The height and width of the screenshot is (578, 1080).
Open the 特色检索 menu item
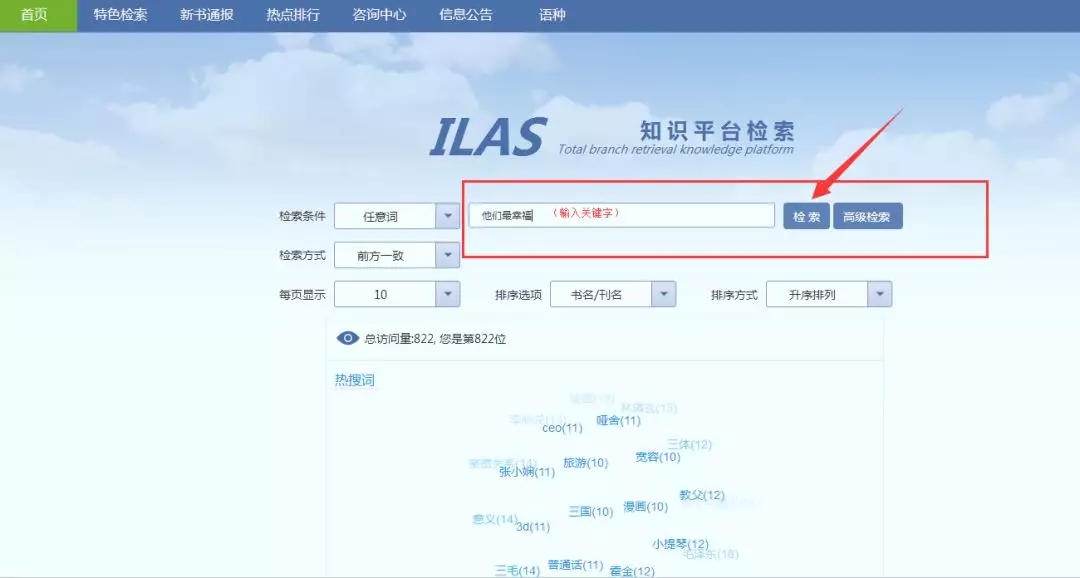(120, 15)
